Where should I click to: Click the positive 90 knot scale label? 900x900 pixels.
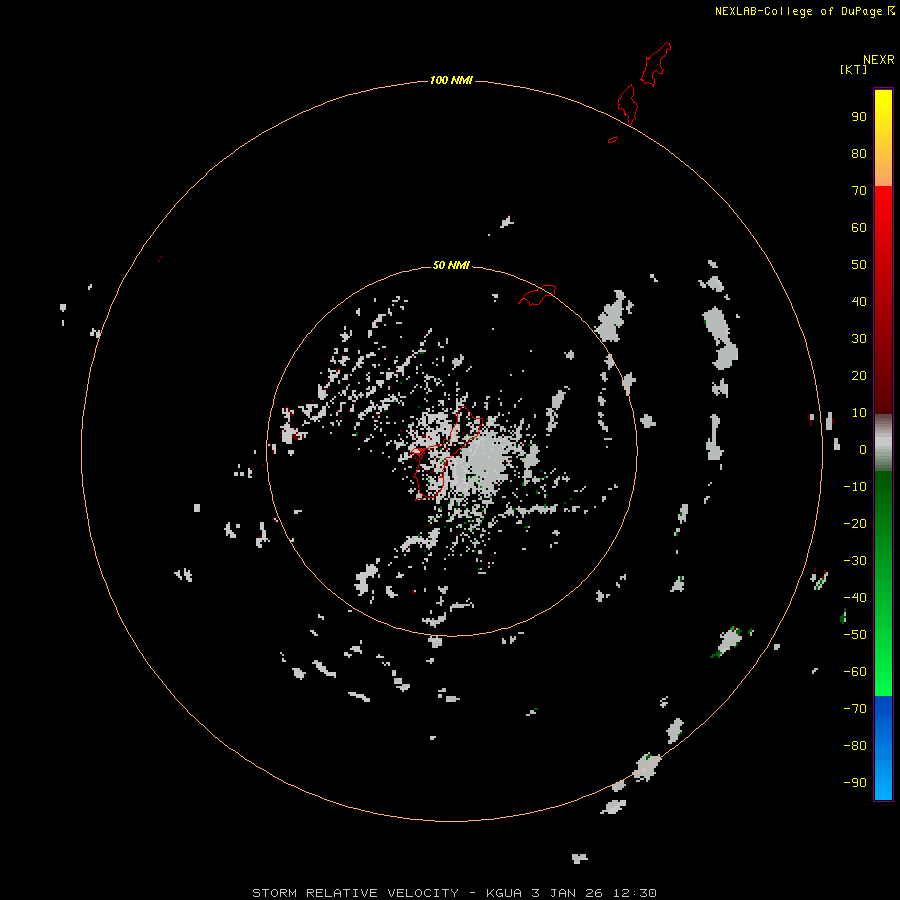(x=859, y=117)
